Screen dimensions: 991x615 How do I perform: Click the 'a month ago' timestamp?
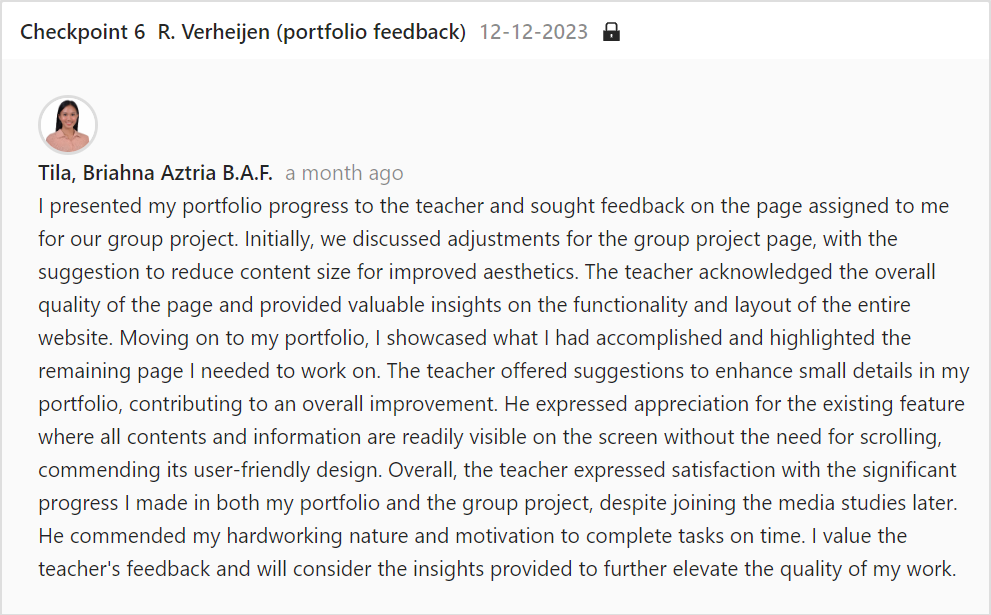344,173
